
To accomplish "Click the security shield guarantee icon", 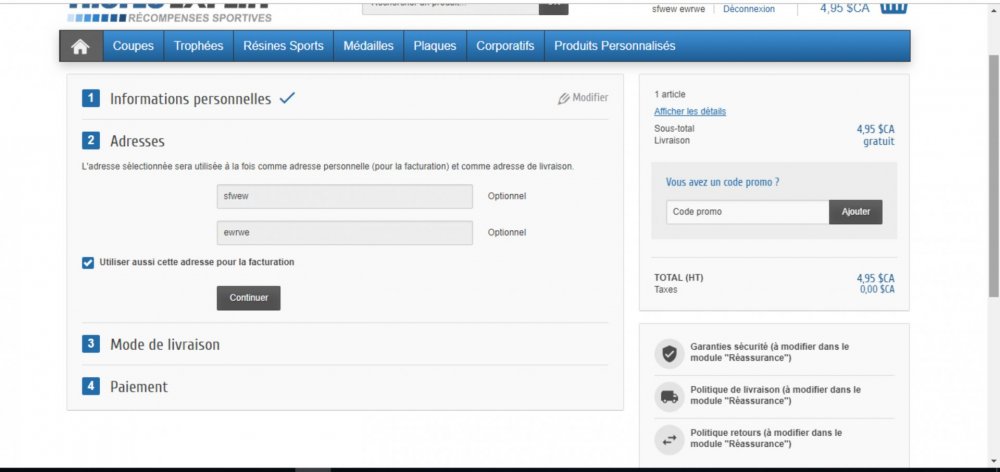I will click(x=669, y=353).
